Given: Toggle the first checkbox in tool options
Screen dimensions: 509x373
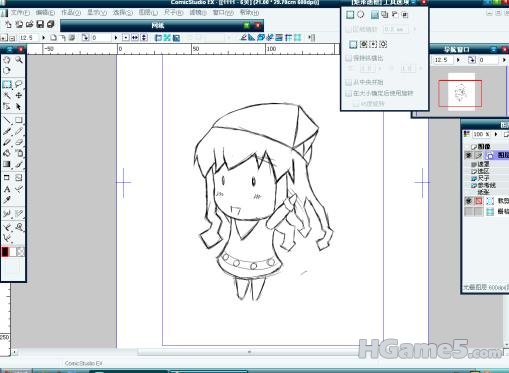Looking at the screenshot, I should coord(349,29).
